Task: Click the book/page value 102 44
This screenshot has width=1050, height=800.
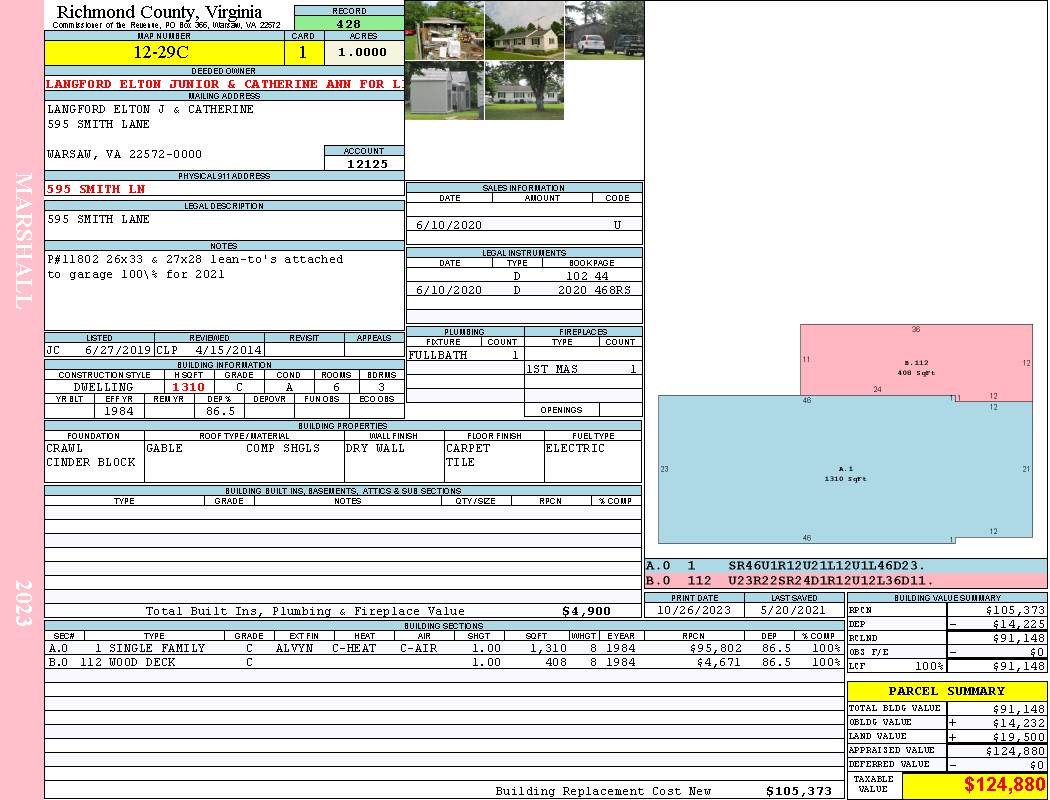Action: click(x=587, y=276)
